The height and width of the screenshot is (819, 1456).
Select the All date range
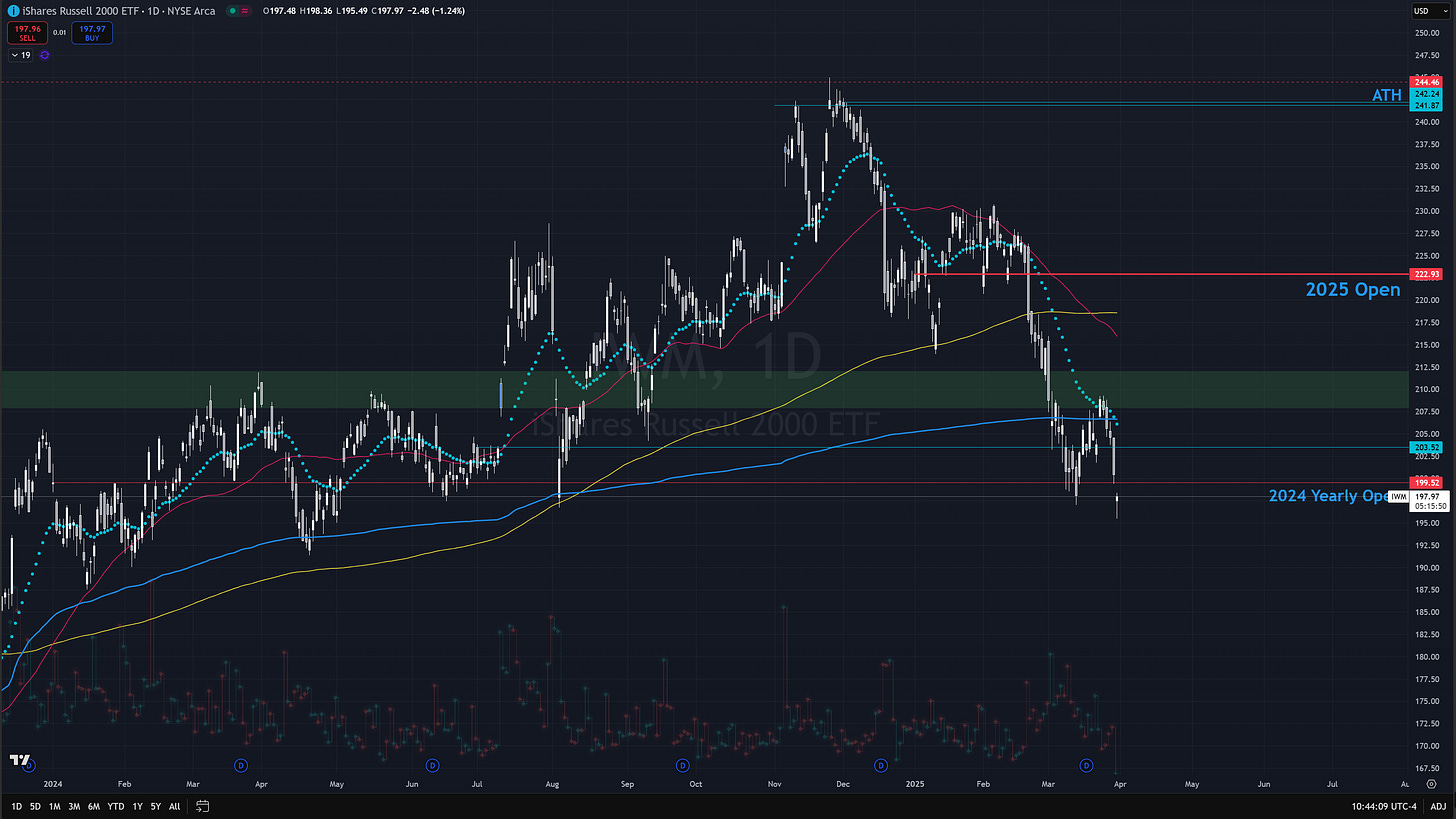[x=175, y=805]
